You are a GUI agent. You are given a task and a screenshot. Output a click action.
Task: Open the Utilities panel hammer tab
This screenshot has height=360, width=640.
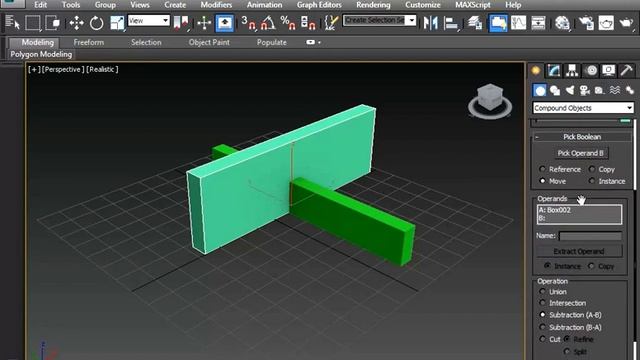point(627,71)
